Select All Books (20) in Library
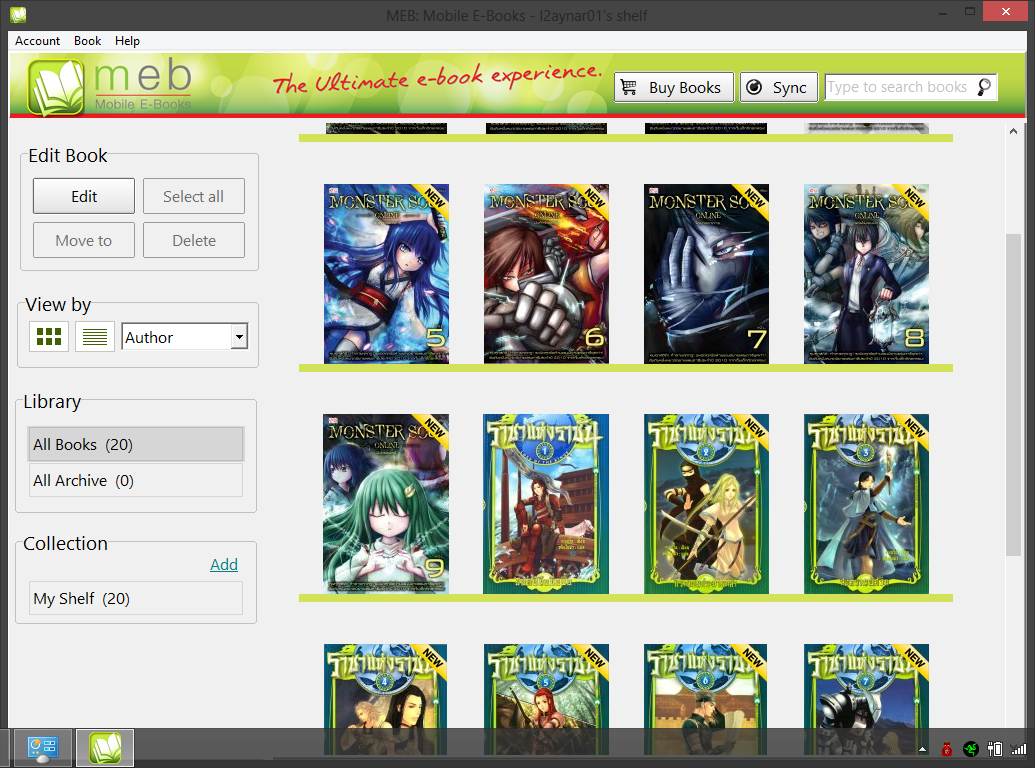The height and width of the screenshot is (768, 1035). (136, 444)
